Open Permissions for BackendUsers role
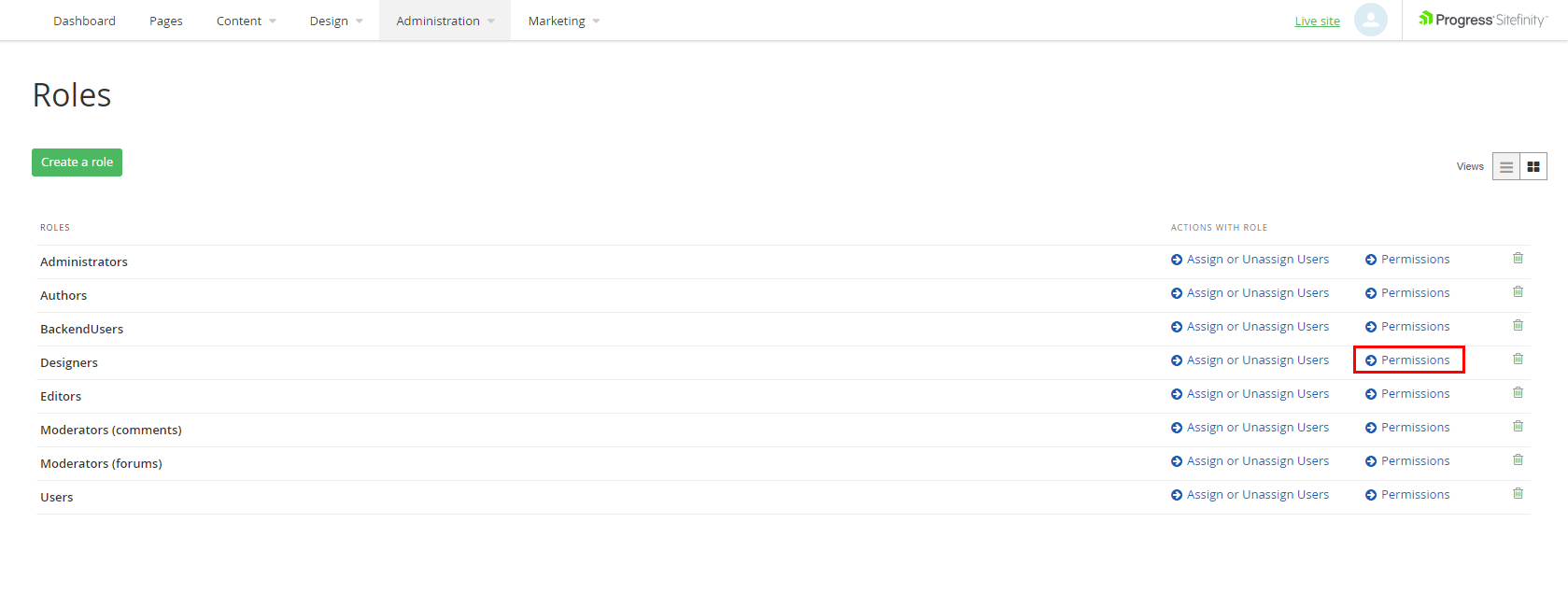This screenshot has height=593, width=1568. point(1407,327)
